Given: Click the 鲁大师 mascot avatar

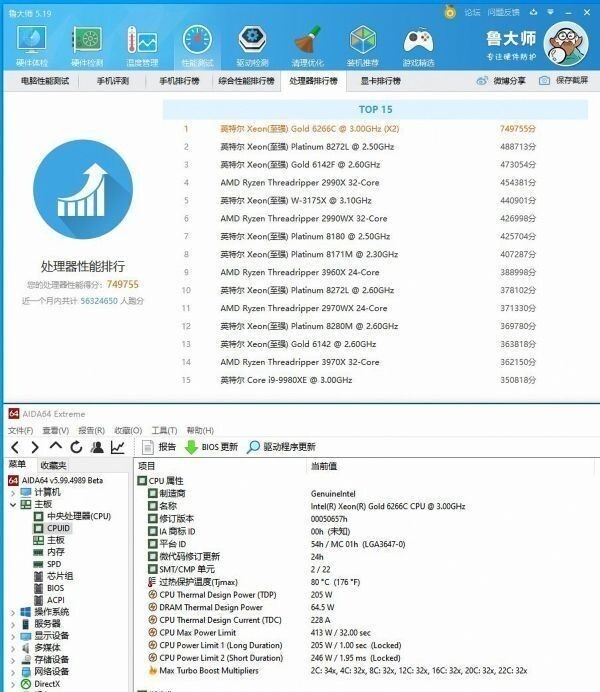Looking at the screenshot, I should pos(566,44).
